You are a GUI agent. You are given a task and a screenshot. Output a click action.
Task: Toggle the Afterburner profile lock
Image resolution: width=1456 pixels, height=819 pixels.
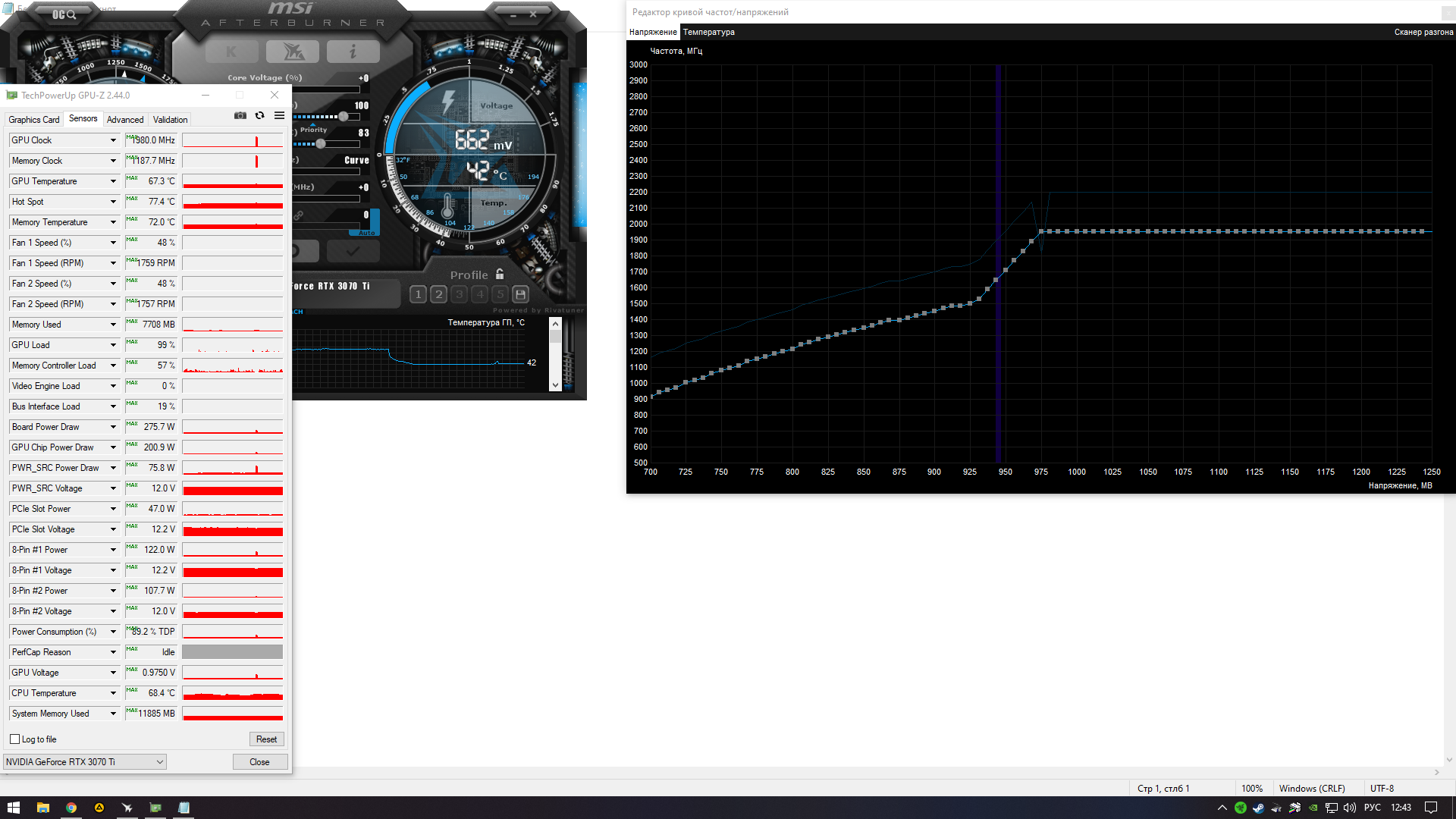[500, 275]
